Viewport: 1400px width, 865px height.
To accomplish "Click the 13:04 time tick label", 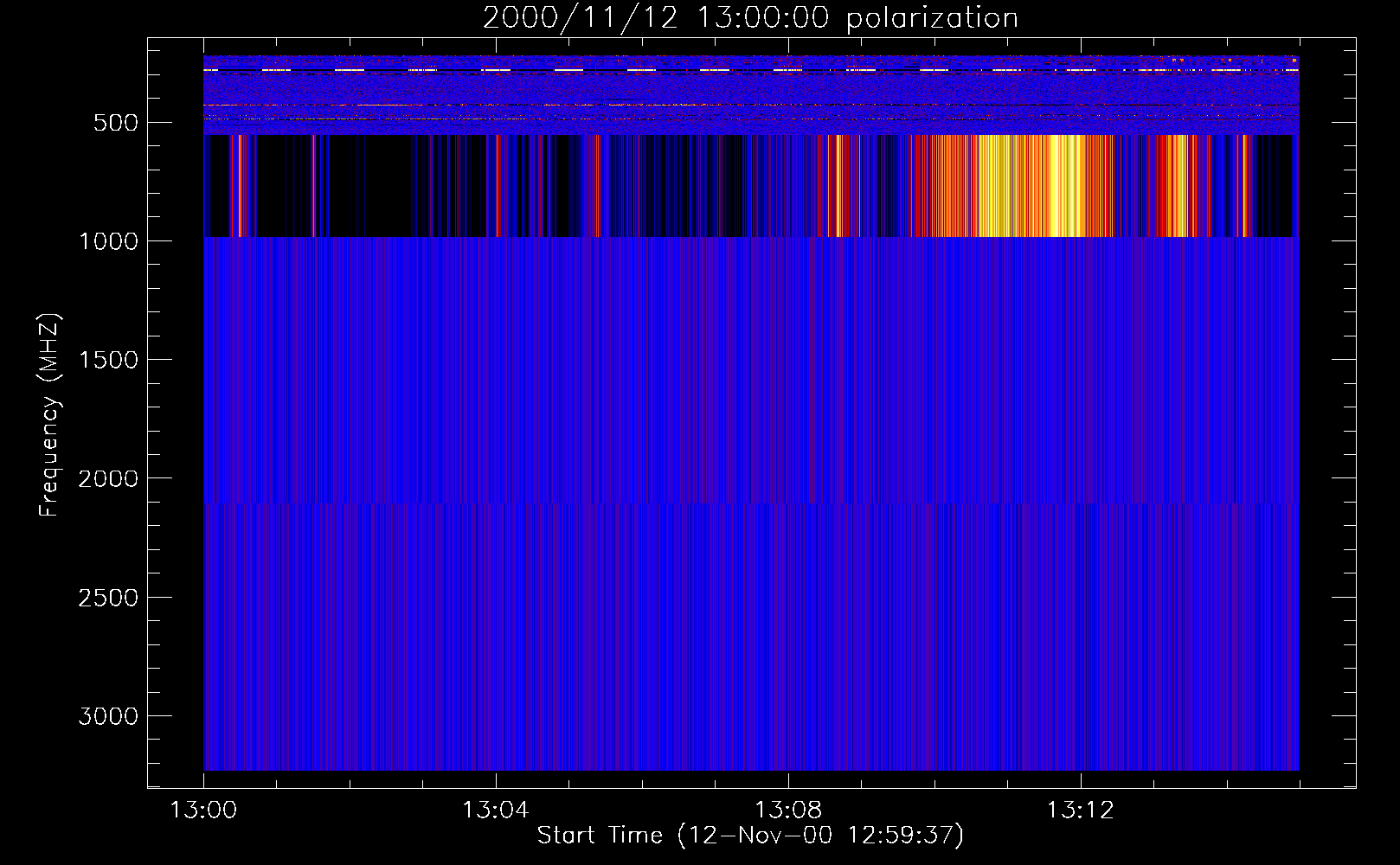I will coord(495,811).
